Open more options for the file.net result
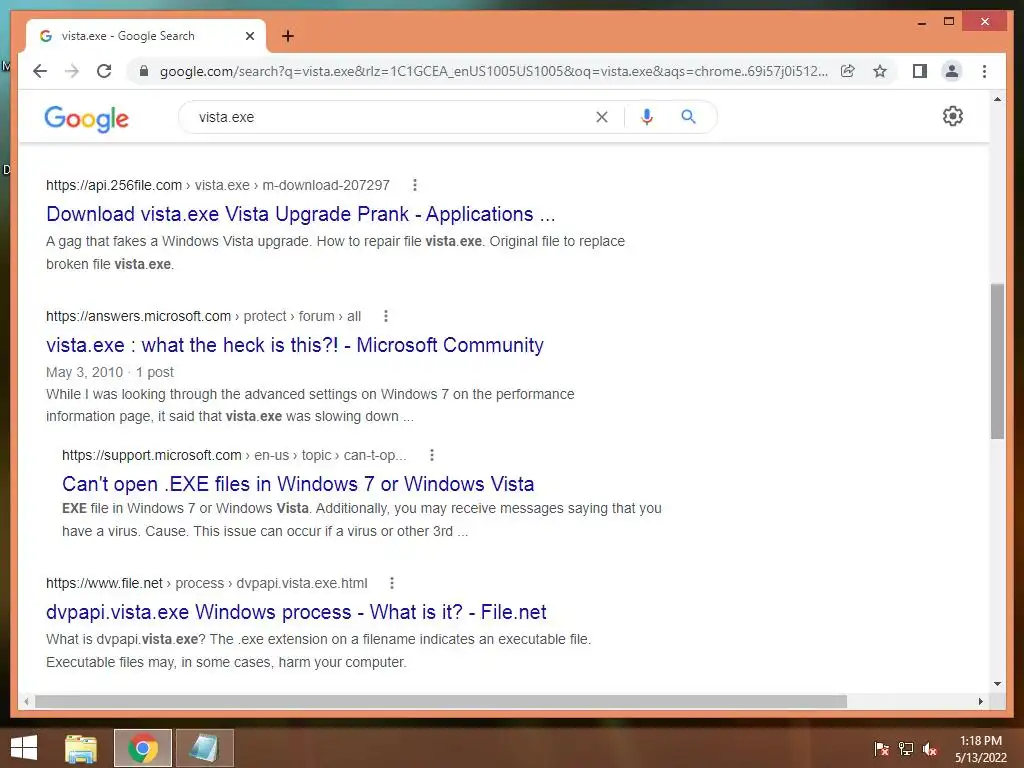Viewport: 1024px width, 768px height. [392, 583]
